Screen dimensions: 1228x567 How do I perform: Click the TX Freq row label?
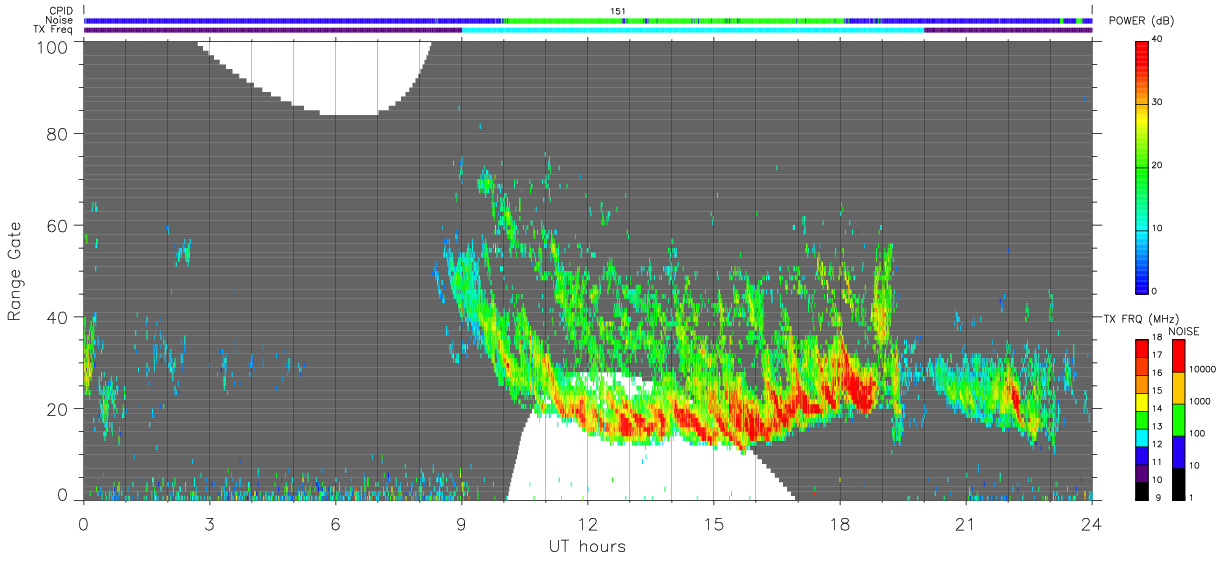pyautogui.click(x=53, y=29)
